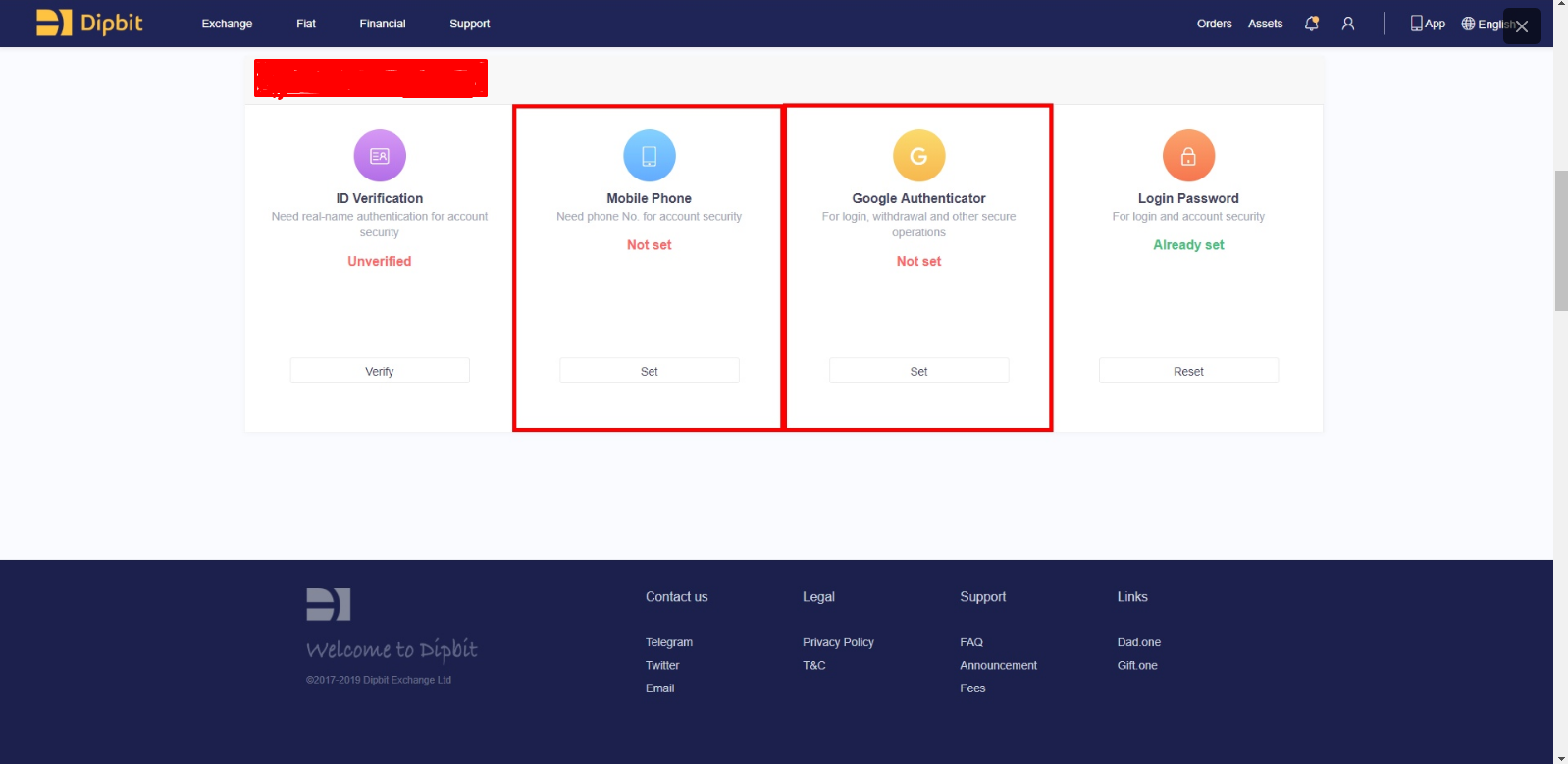Open the Financial menu
This screenshot has width=1568, height=764.
pyautogui.click(x=383, y=24)
